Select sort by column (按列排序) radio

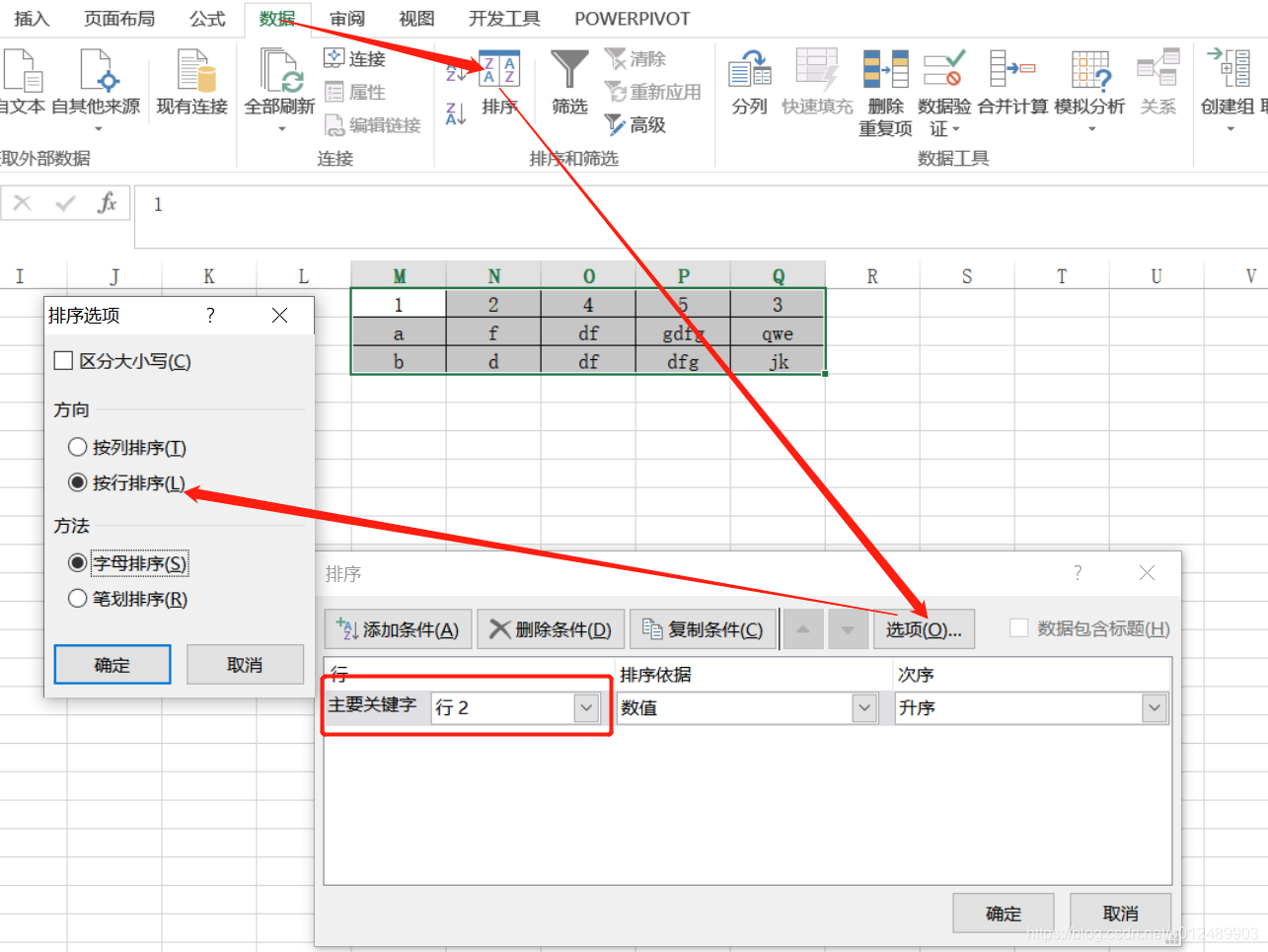pyautogui.click(x=78, y=447)
